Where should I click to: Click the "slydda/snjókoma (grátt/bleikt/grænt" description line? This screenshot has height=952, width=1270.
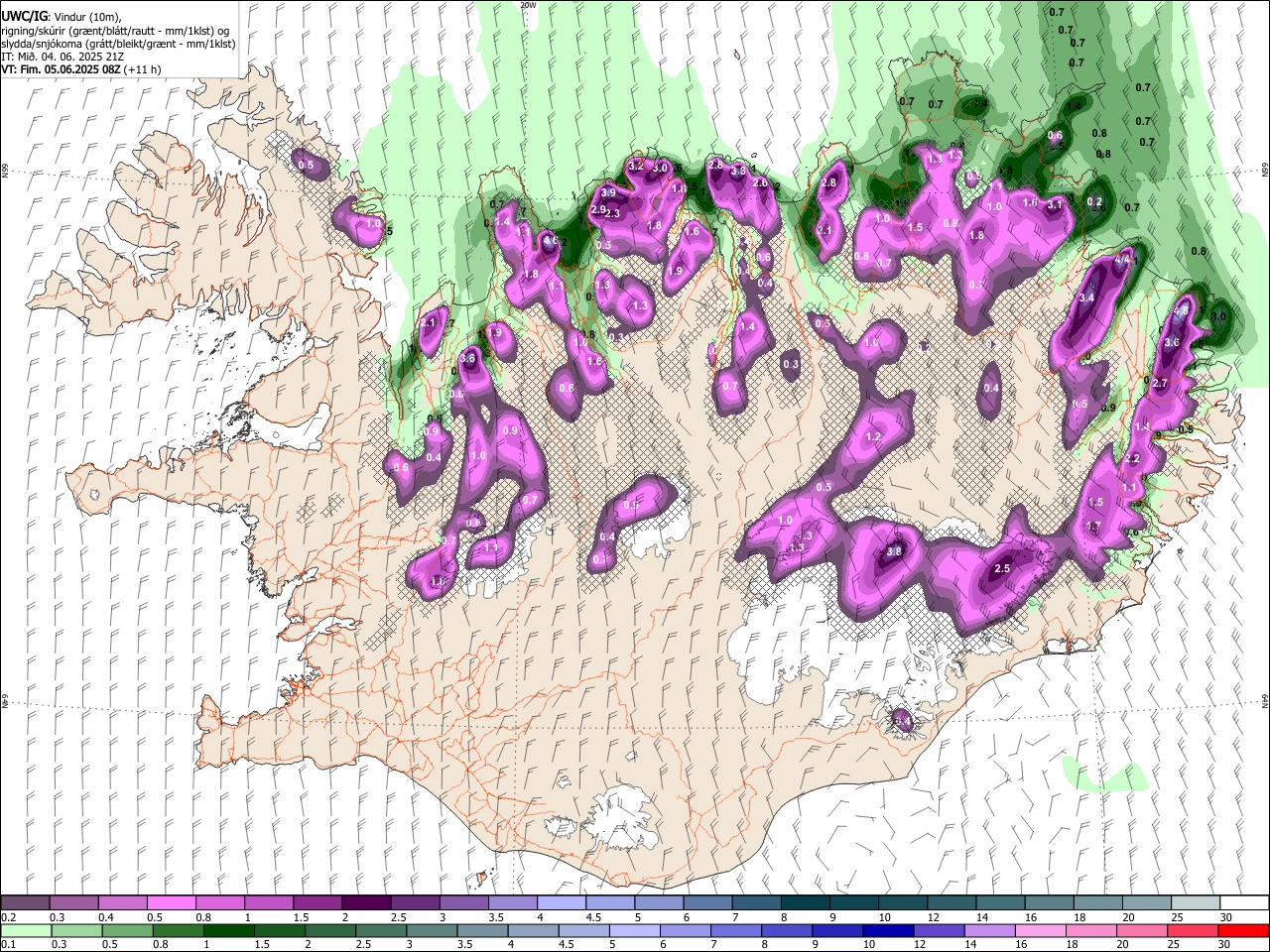tap(118, 44)
